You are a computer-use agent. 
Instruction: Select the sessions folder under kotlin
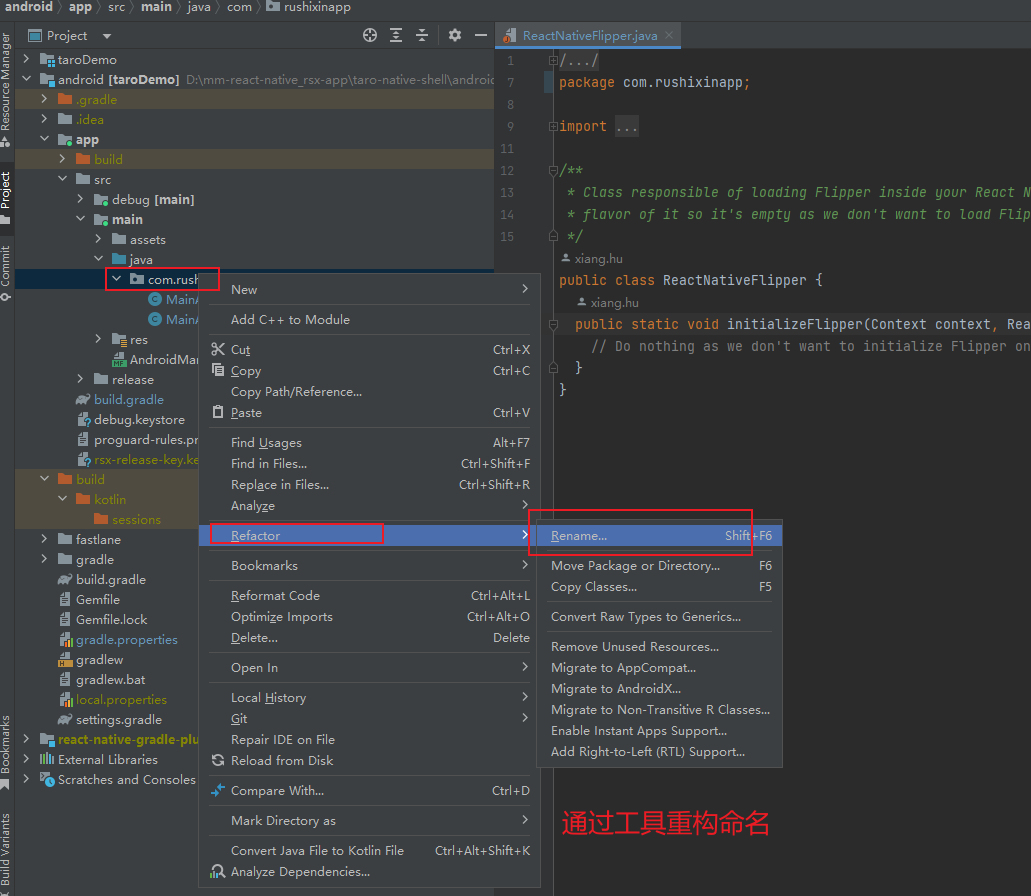[136, 519]
